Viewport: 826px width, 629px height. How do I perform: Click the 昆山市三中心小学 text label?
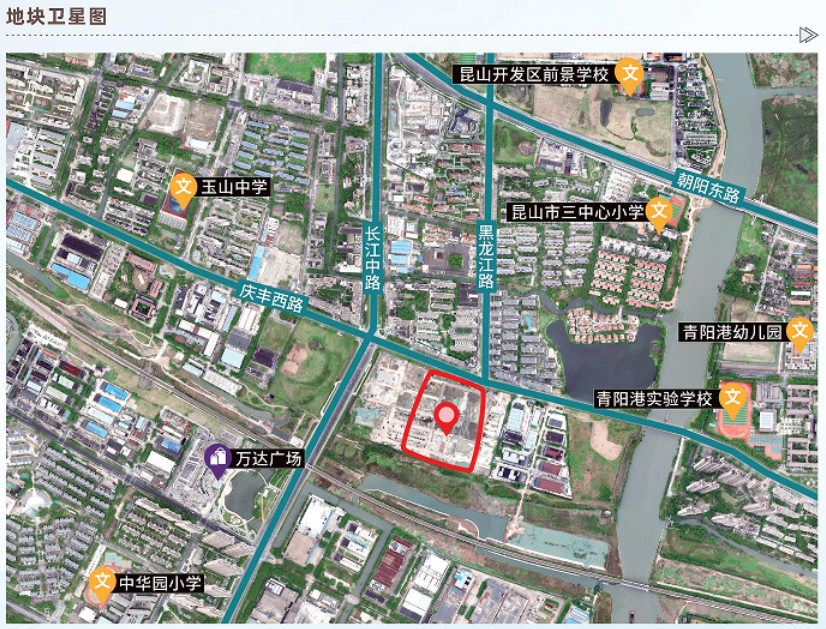pyautogui.click(x=577, y=212)
